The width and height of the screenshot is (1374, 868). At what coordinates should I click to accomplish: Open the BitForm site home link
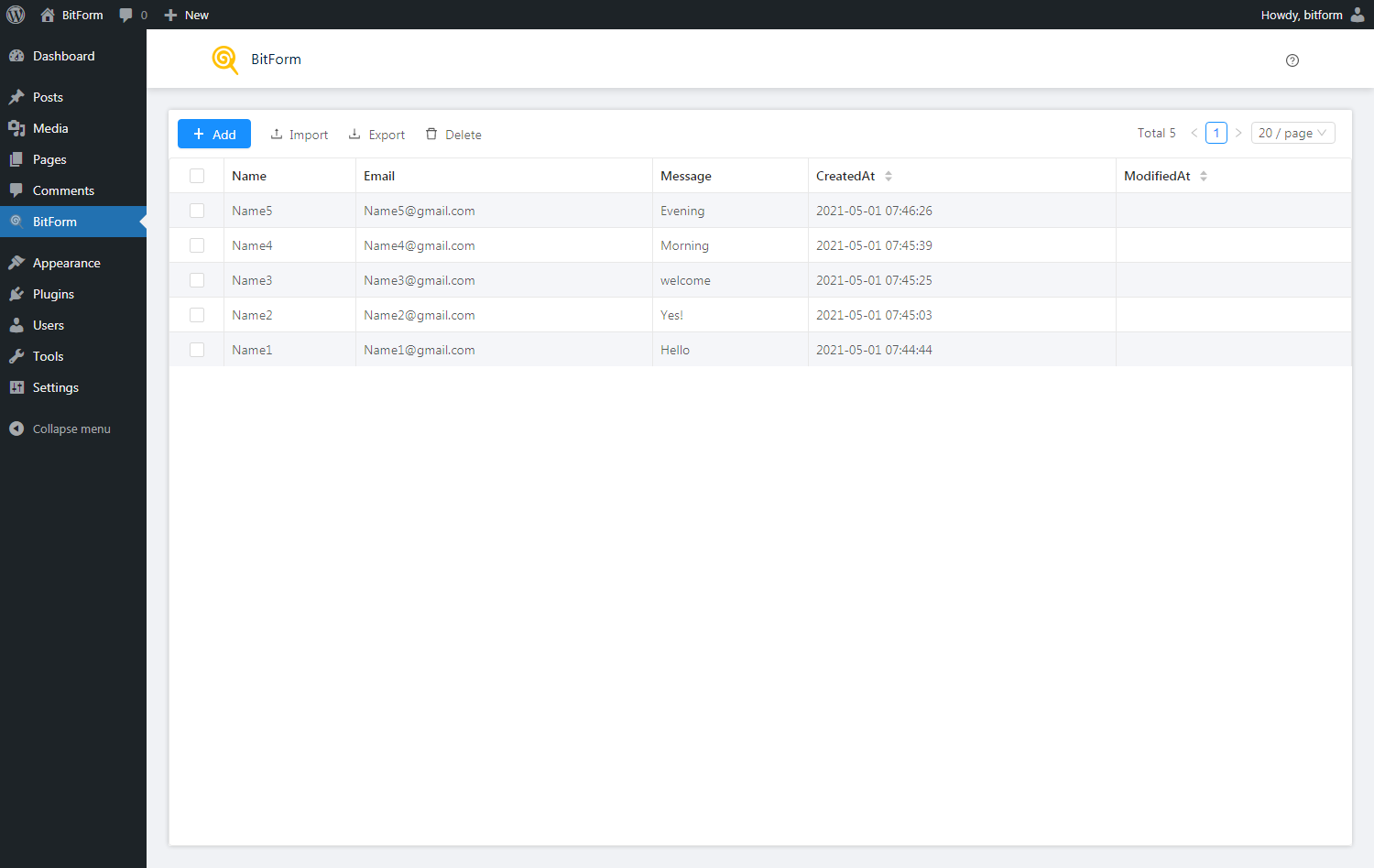coord(71,15)
